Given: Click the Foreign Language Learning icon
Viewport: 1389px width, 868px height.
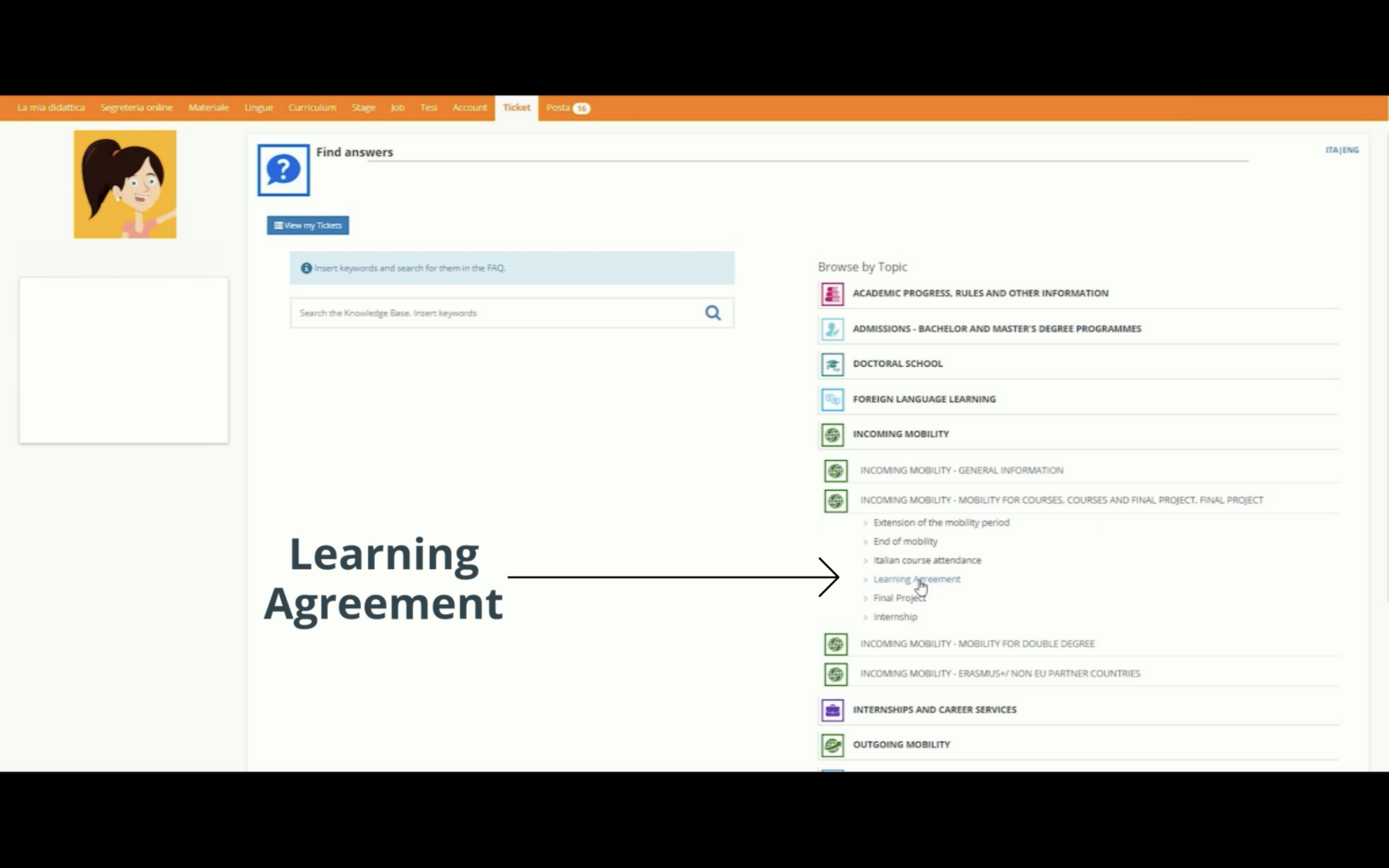Looking at the screenshot, I should [832, 400].
